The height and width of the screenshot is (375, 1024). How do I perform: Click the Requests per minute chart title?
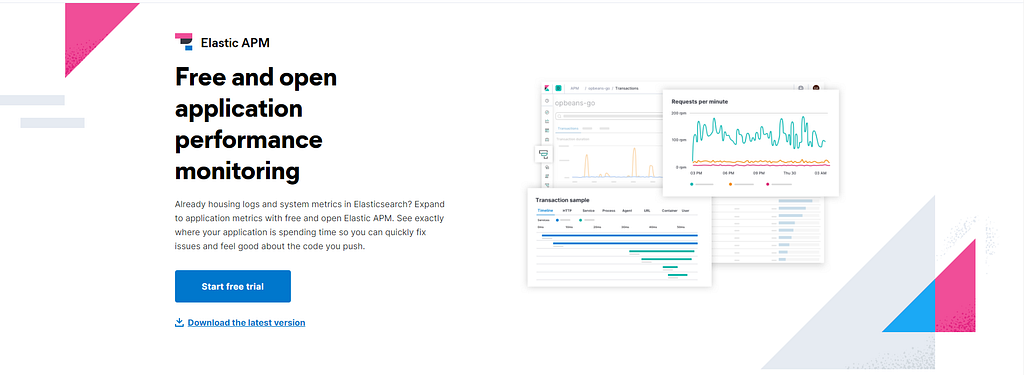click(699, 102)
